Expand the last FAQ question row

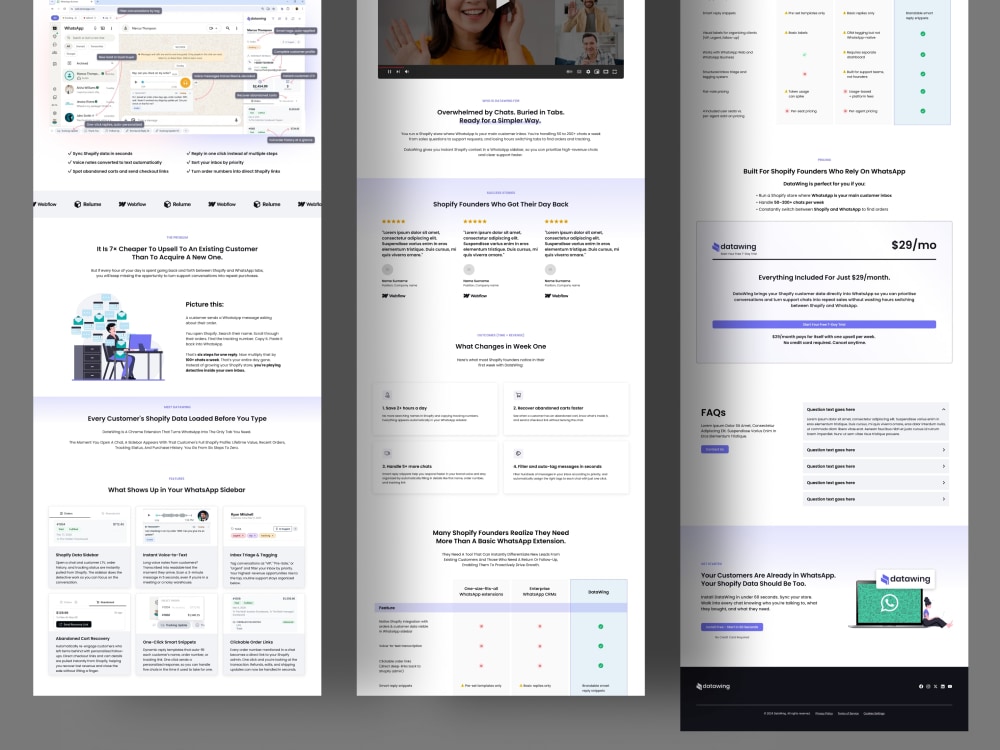coord(876,499)
